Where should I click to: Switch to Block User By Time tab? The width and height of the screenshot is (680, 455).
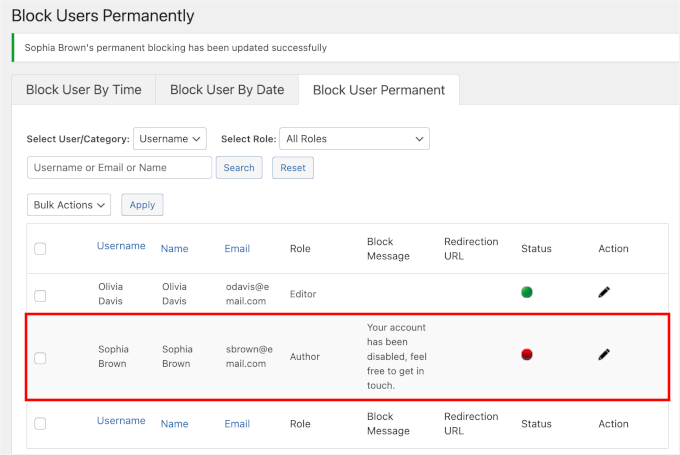tap(83, 90)
